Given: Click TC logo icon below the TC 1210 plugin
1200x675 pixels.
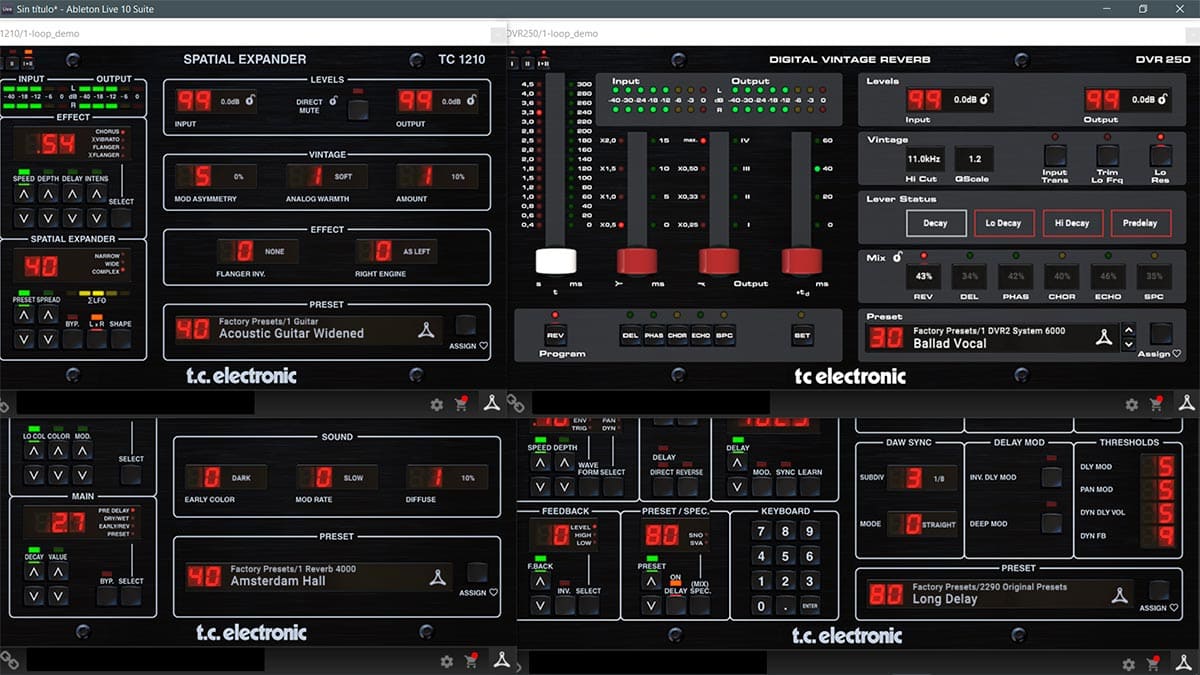Looking at the screenshot, I should pos(491,403).
